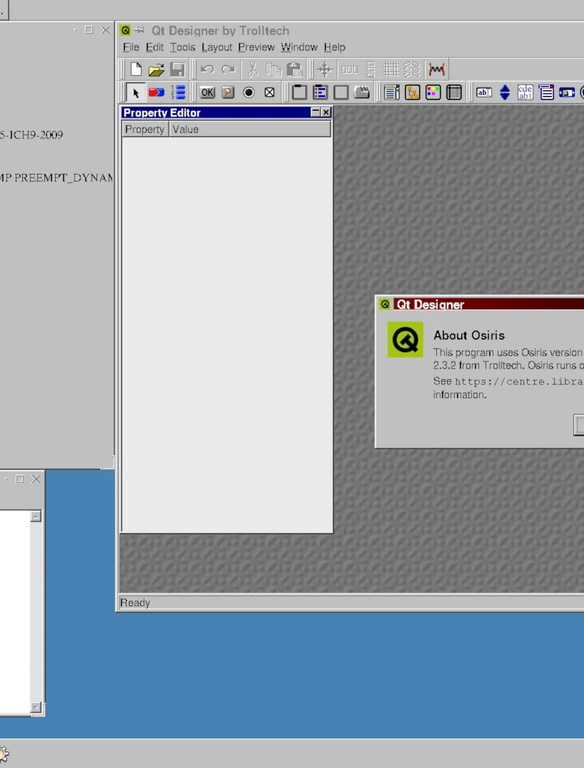Cut the selection with the scissors icon

(253, 70)
